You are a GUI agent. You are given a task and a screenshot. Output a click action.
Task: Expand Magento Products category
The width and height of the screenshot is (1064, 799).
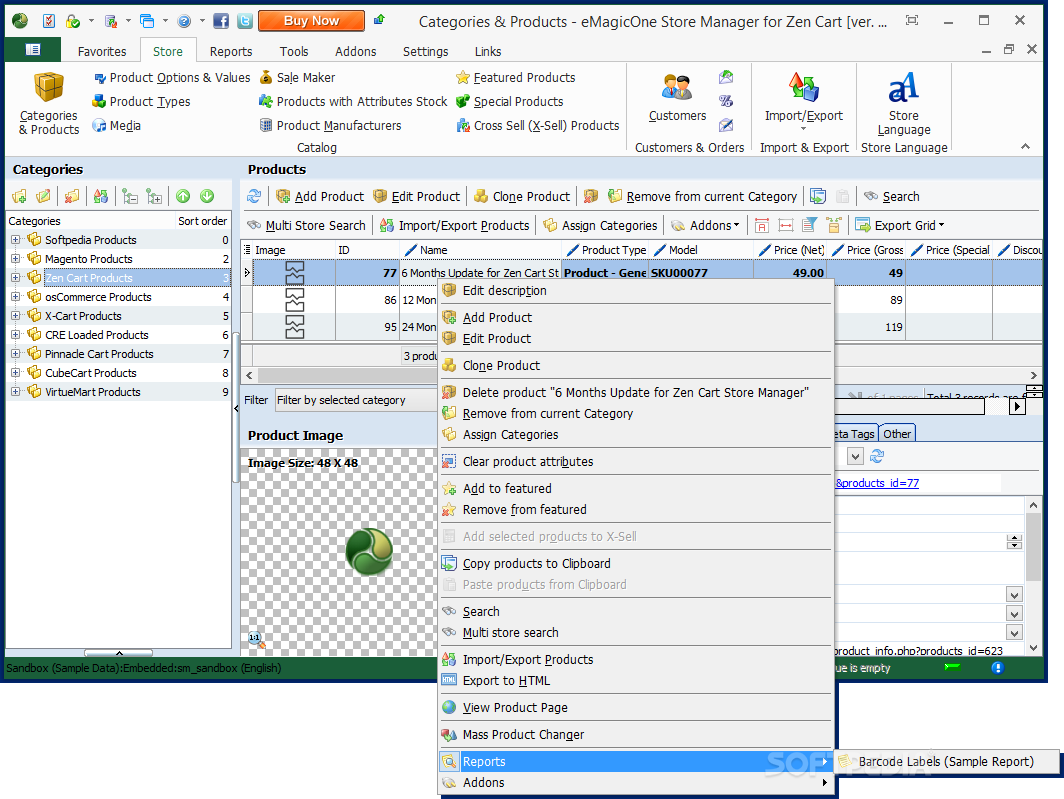(16, 259)
